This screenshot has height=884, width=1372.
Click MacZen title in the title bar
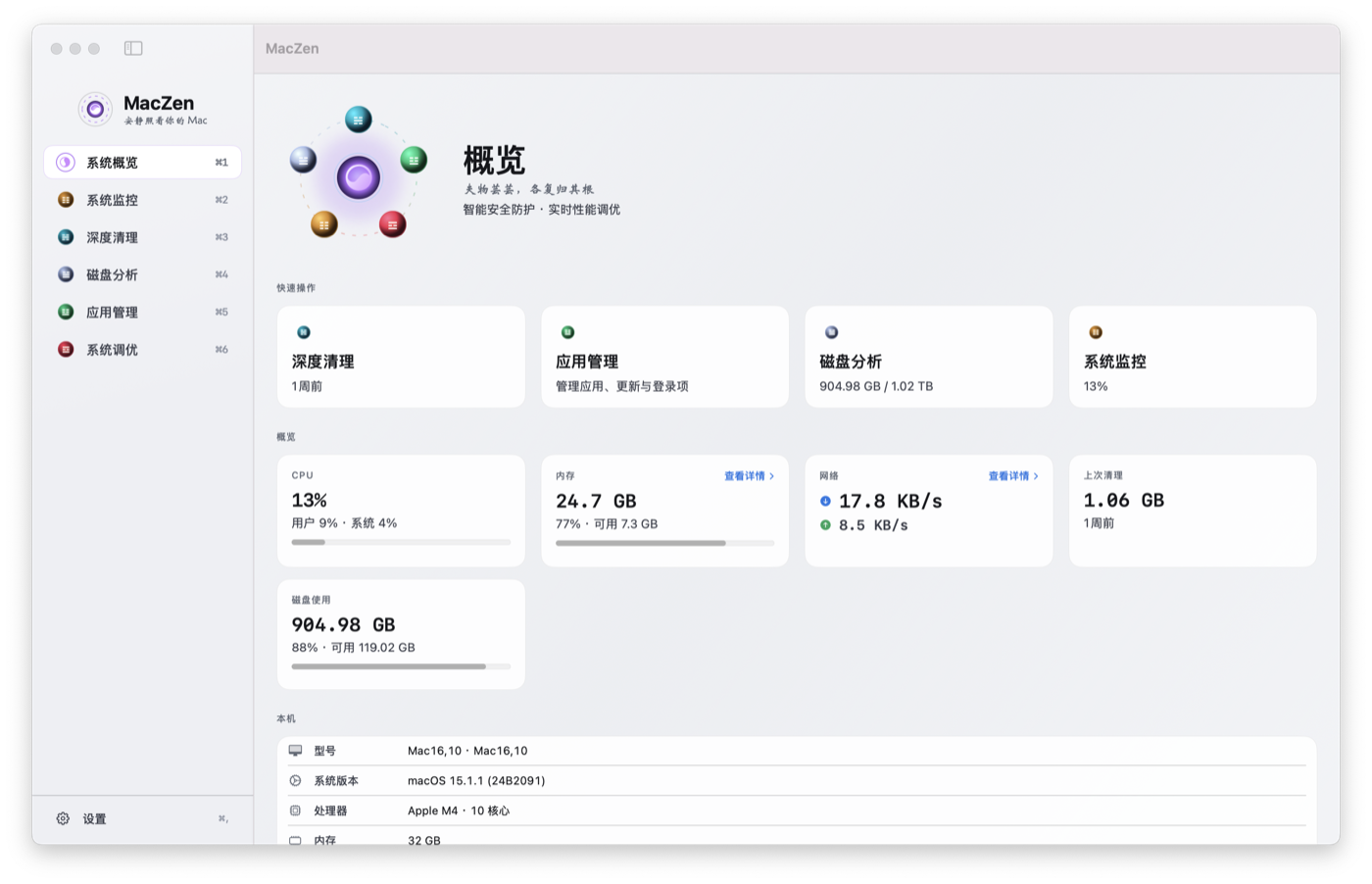pos(292,48)
